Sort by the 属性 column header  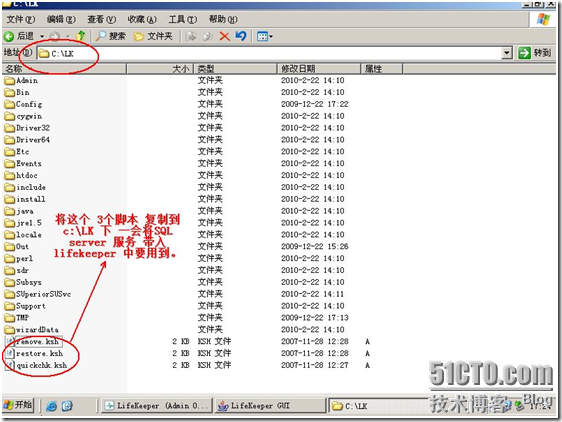(x=381, y=68)
